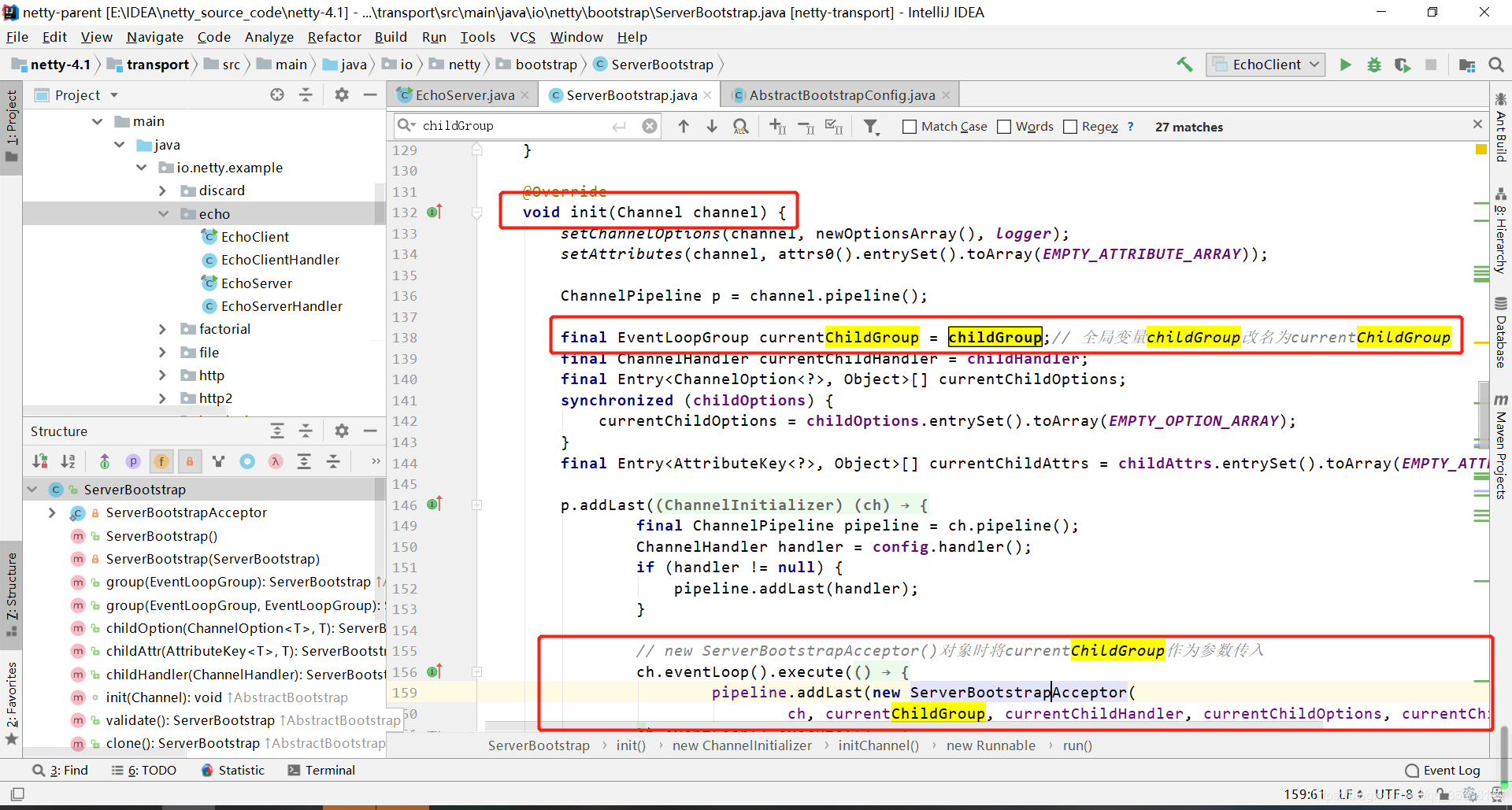The height and width of the screenshot is (810, 1512).
Task: Switch to EchoServer.java tab
Action: coord(464,95)
